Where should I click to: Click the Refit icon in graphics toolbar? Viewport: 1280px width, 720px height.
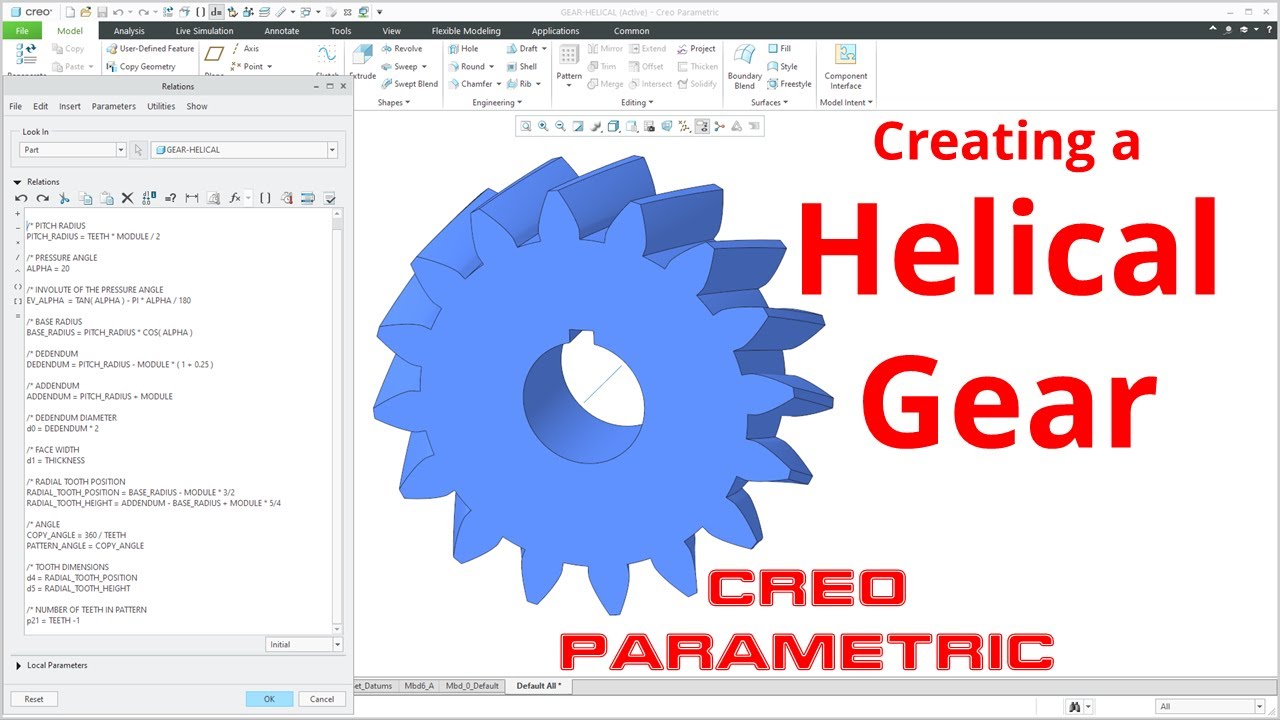point(526,126)
